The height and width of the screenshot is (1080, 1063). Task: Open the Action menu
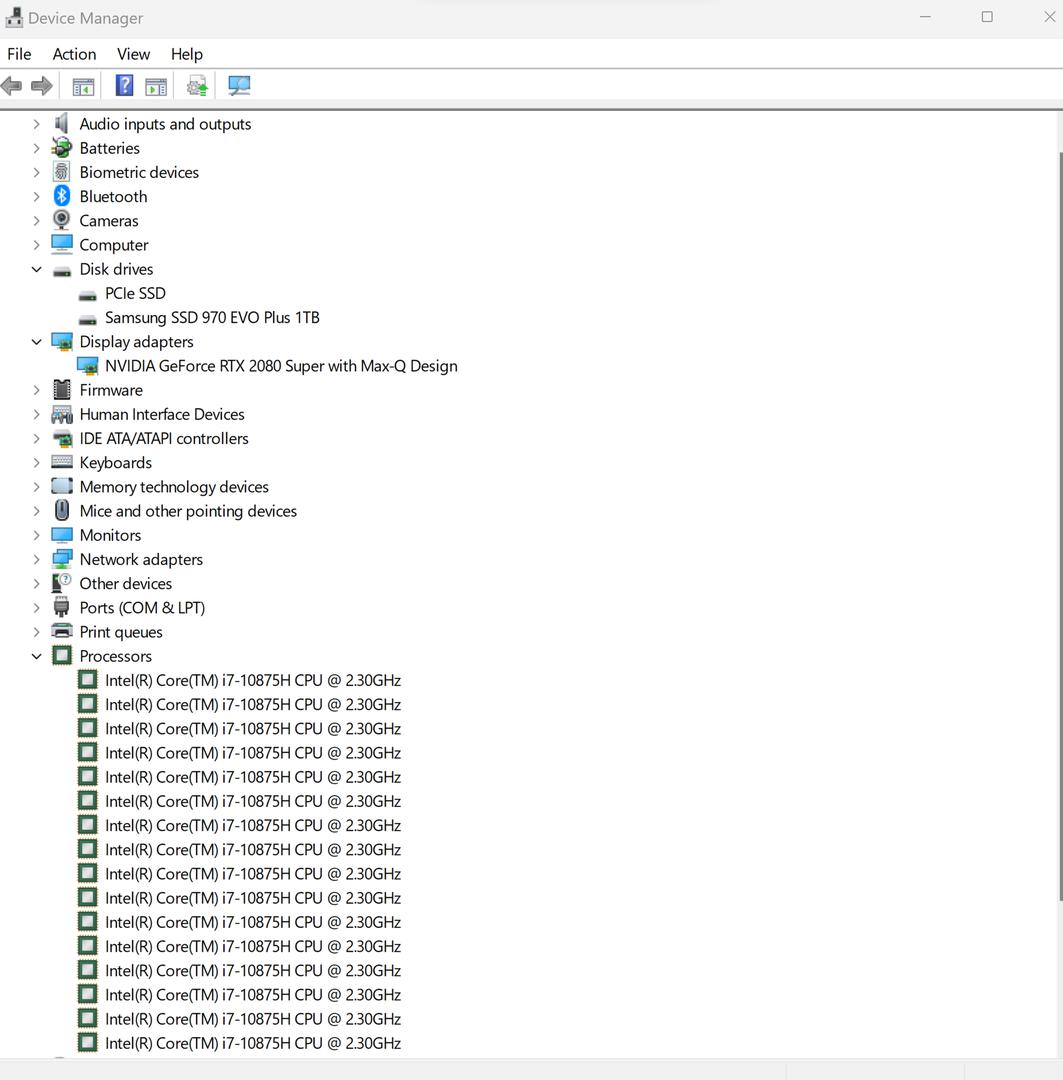click(74, 54)
